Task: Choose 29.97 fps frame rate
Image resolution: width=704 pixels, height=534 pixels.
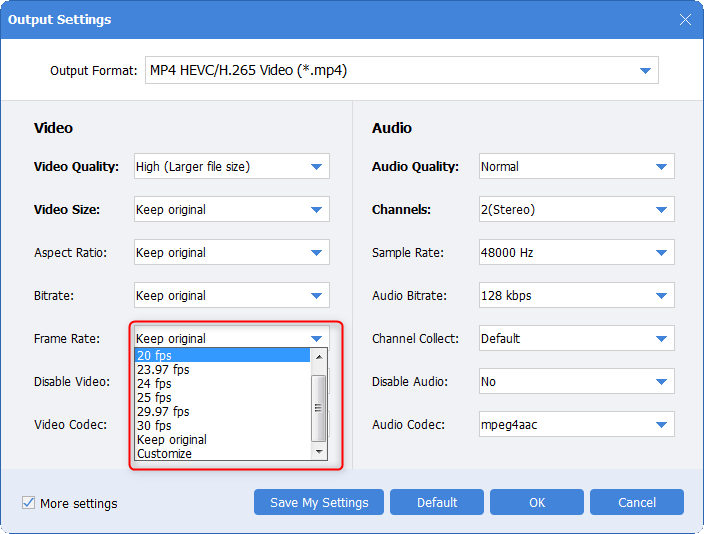Action: 223,411
